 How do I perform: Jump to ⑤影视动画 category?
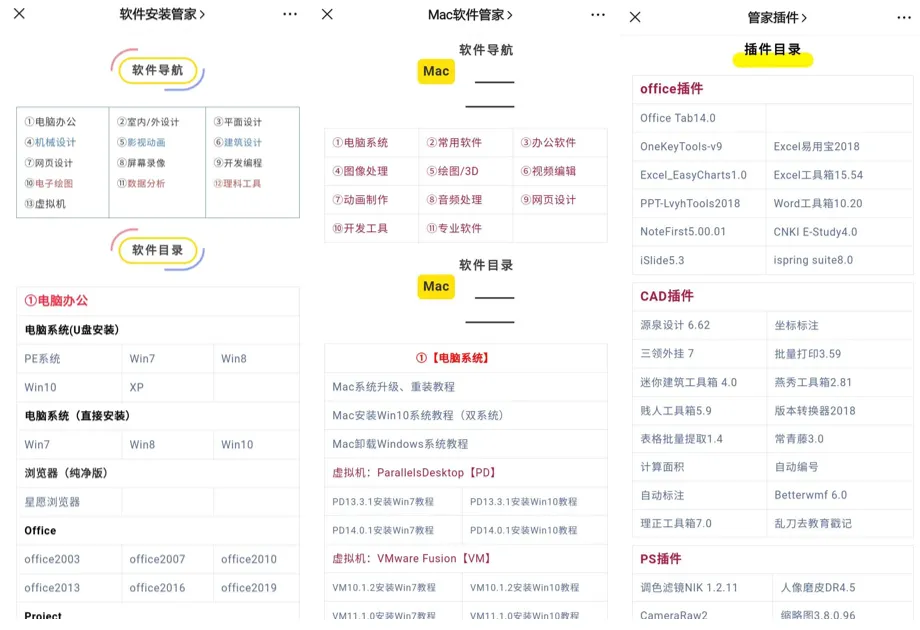click(x=141, y=143)
